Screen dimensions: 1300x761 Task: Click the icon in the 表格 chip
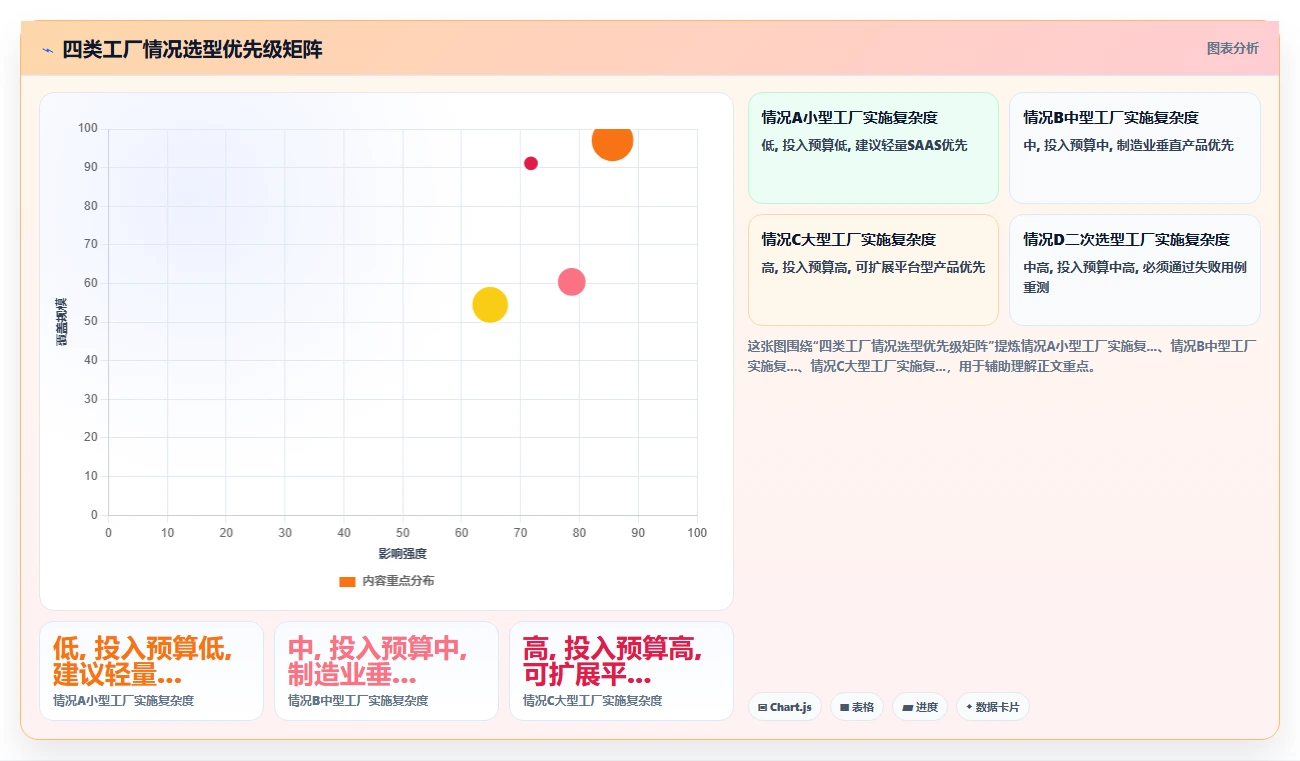844,707
